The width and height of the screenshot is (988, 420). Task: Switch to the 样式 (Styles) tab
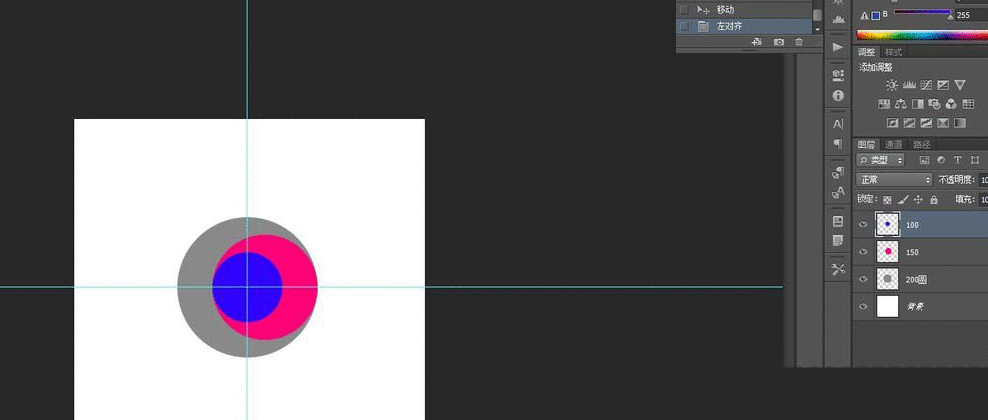coord(893,52)
